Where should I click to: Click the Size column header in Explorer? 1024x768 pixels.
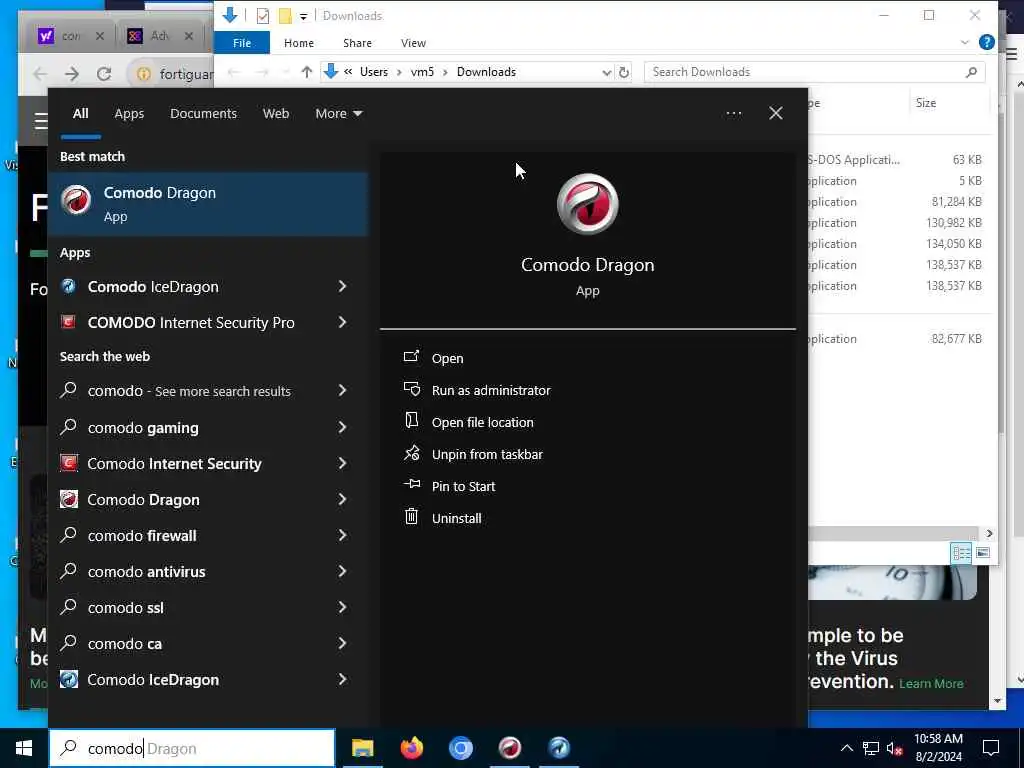pos(925,103)
